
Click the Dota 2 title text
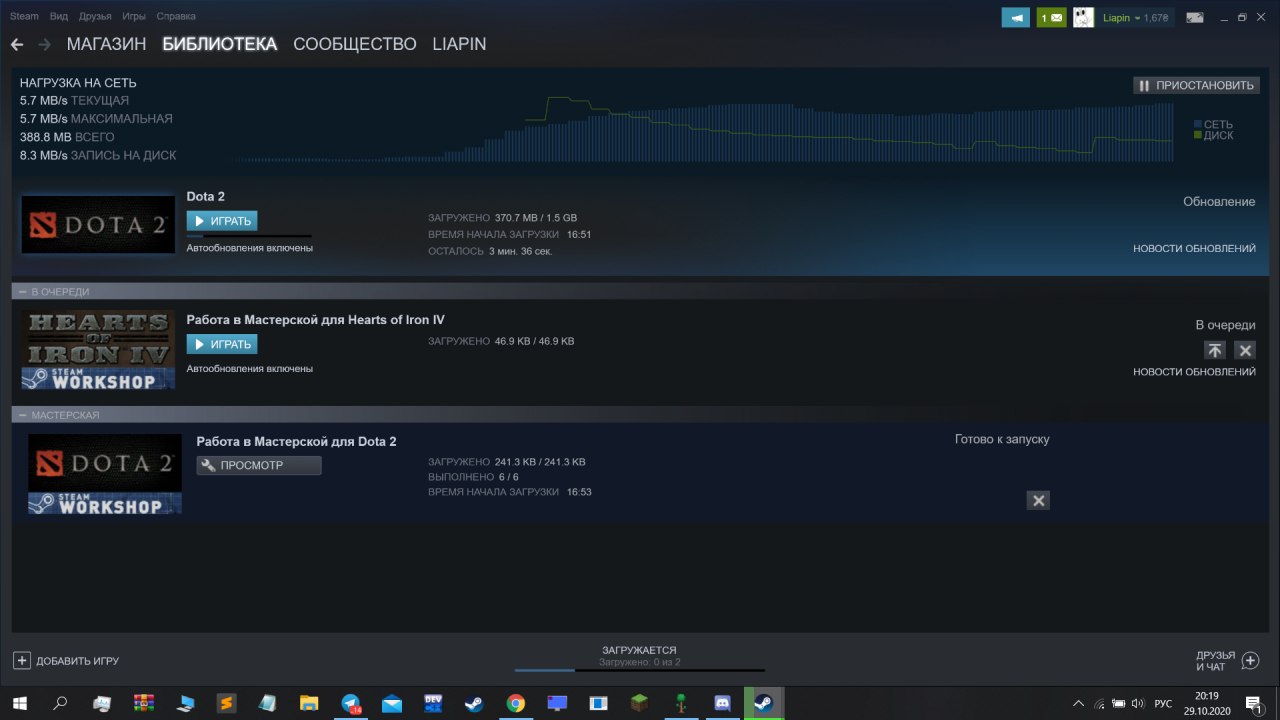coord(205,197)
